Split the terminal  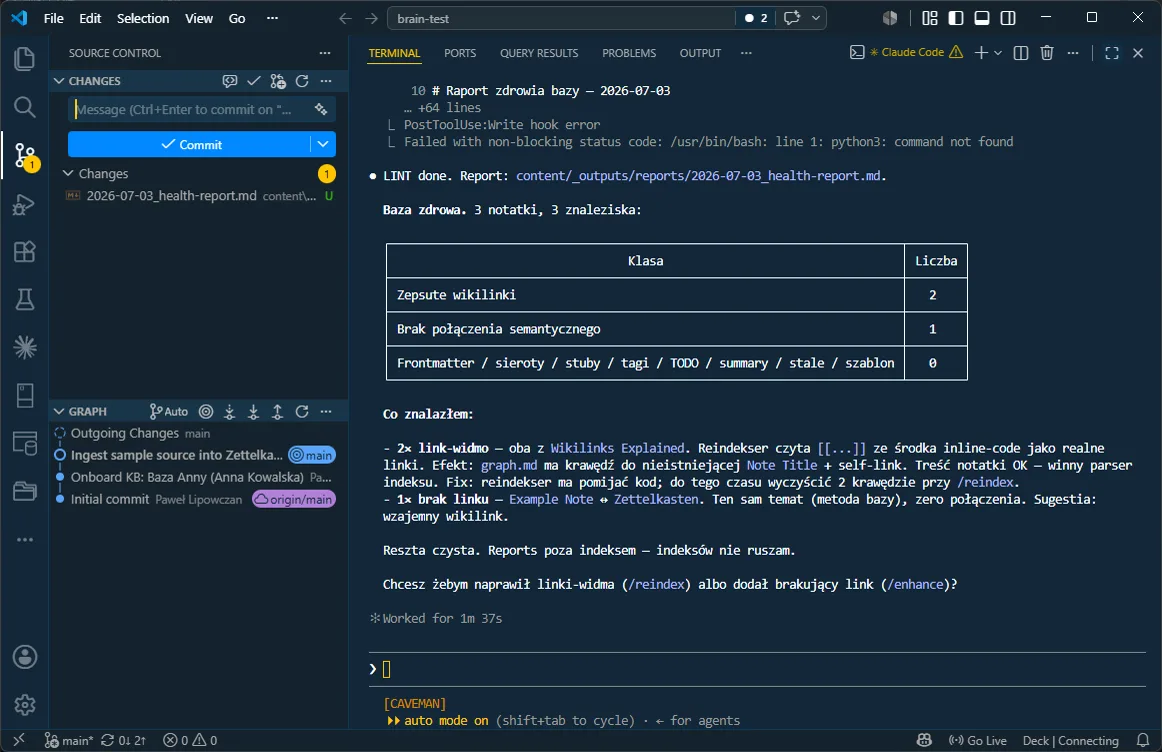[x=1020, y=53]
